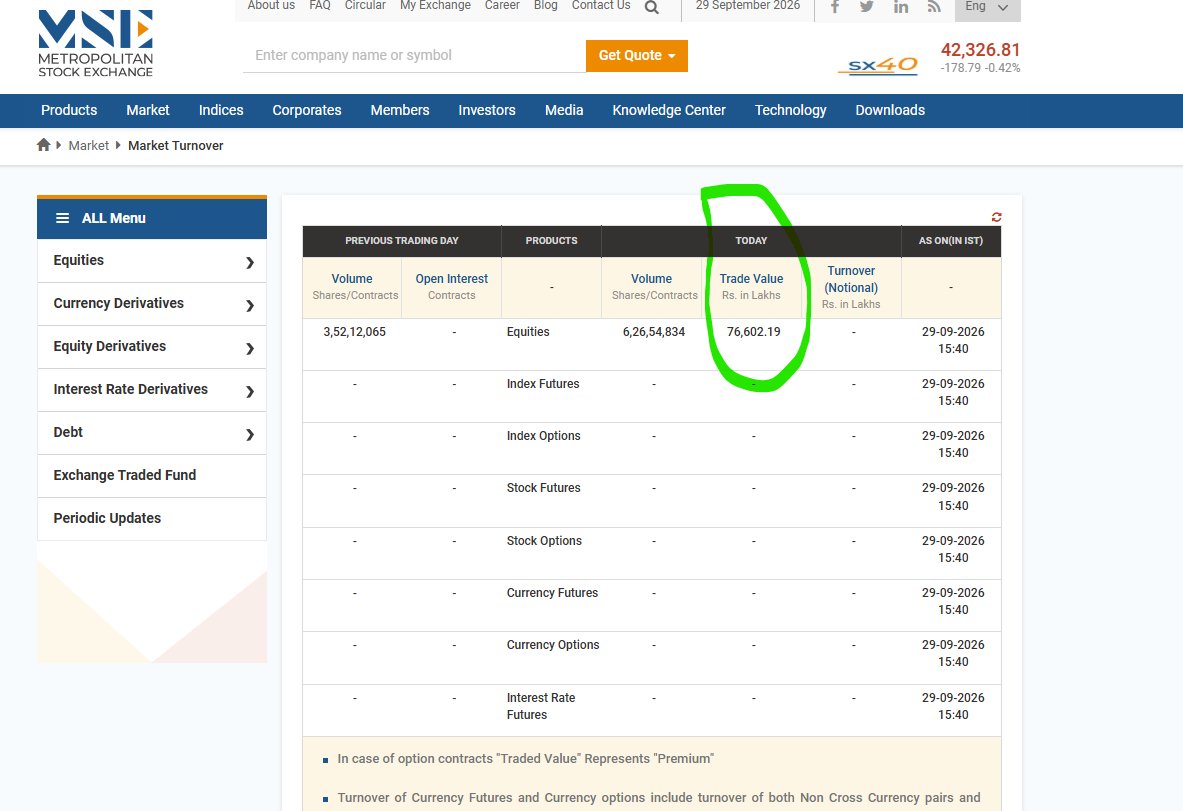The width and height of the screenshot is (1183, 811).
Task: Click the SX40 value 42,326.81
Action: pos(980,50)
